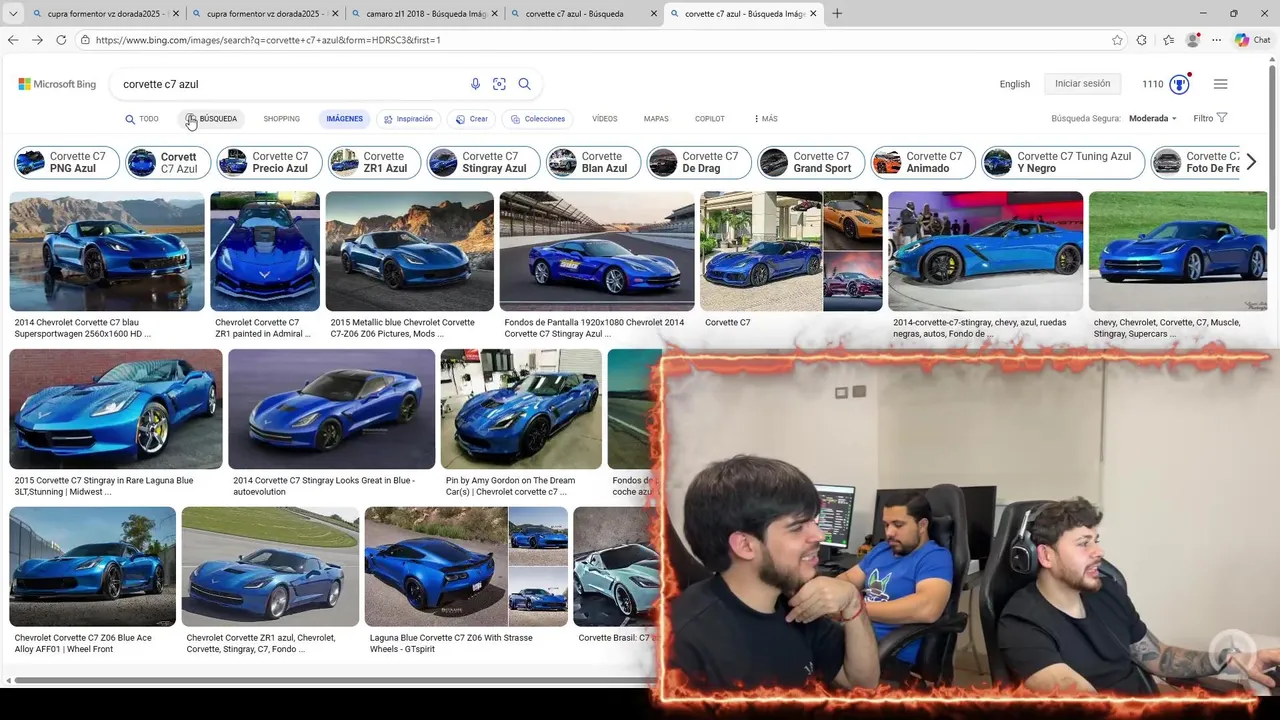Click the Crear button
Image resolution: width=1280 pixels, height=720 pixels.
pos(472,119)
